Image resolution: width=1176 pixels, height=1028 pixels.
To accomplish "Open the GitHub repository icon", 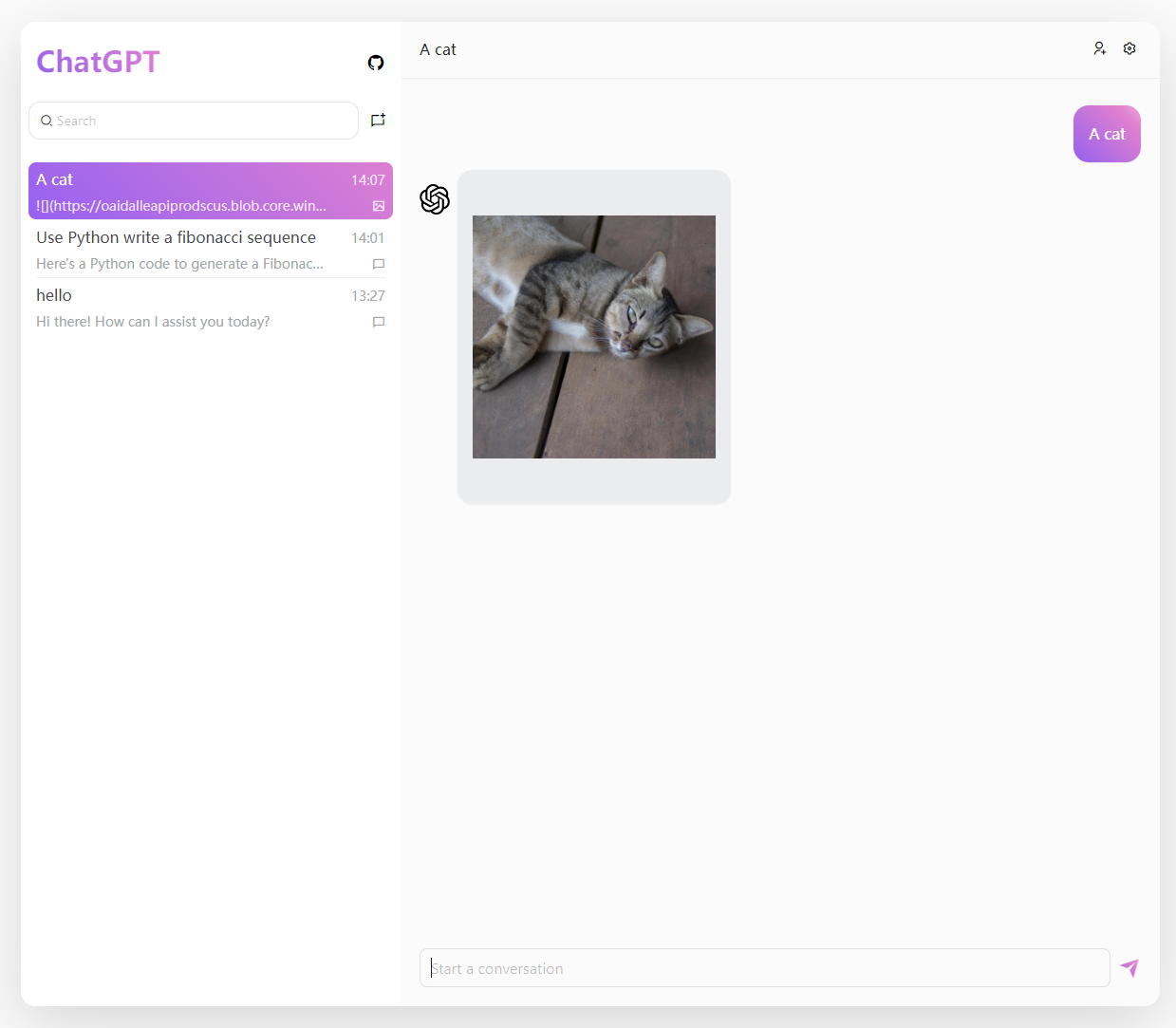I will pyautogui.click(x=376, y=63).
